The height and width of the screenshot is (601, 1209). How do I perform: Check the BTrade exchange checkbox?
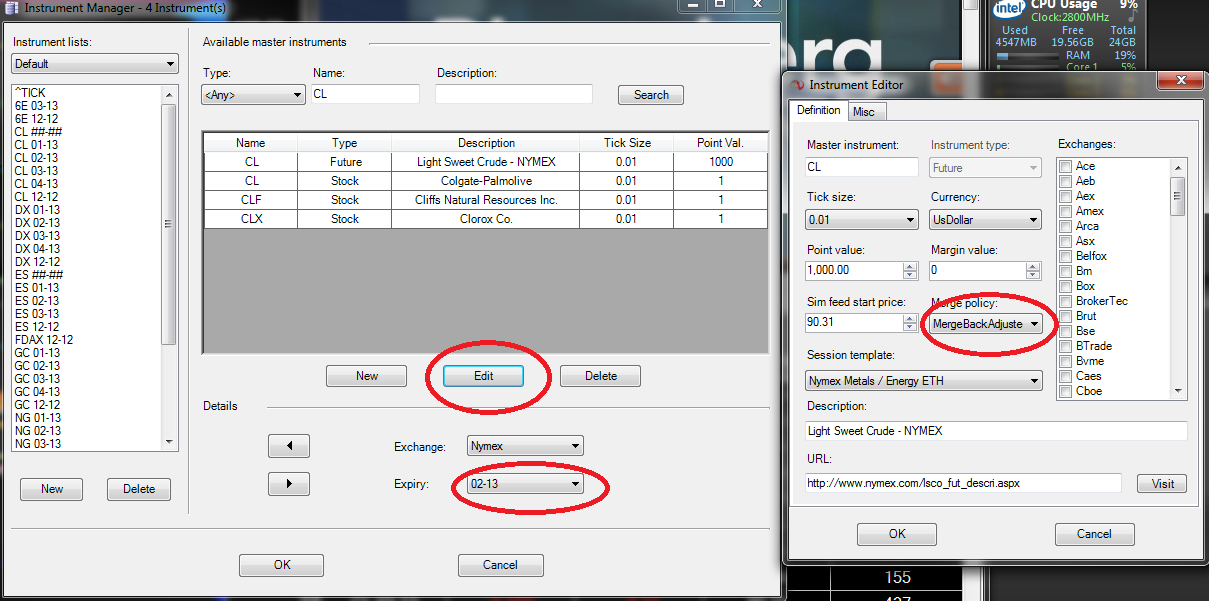[x=1066, y=346]
